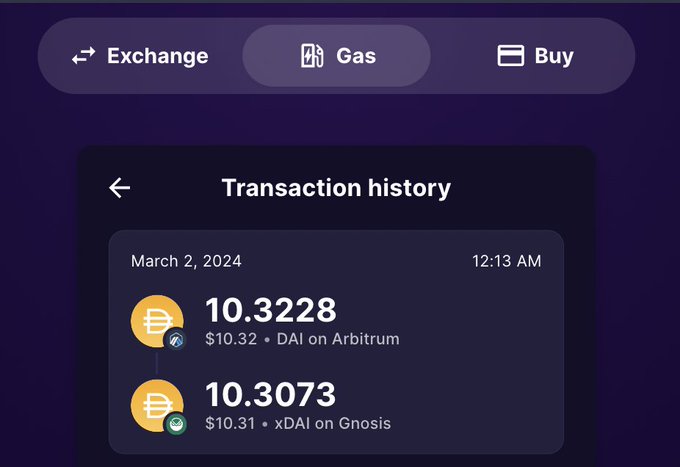Click the Arbitrum network badge

175,340
